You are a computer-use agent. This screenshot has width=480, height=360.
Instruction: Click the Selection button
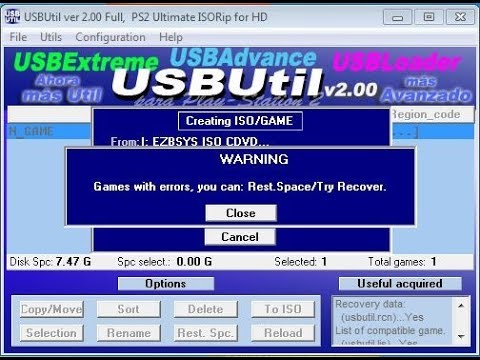(52, 333)
